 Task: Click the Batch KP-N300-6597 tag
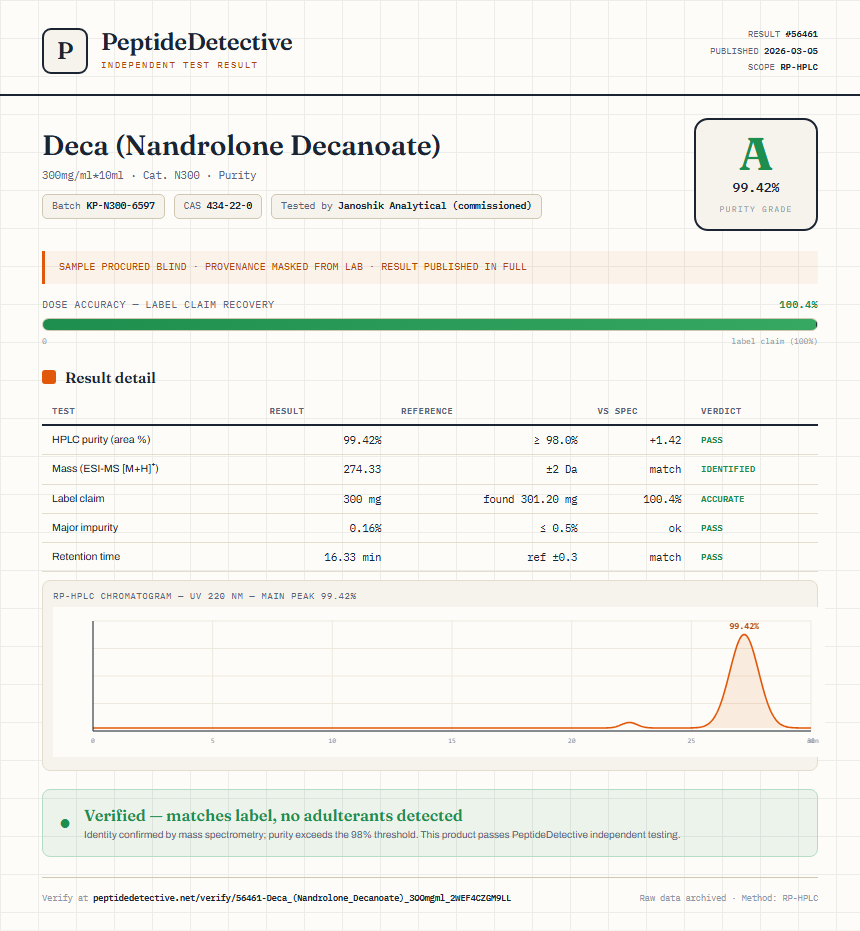pyautogui.click(x=103, y=206)
